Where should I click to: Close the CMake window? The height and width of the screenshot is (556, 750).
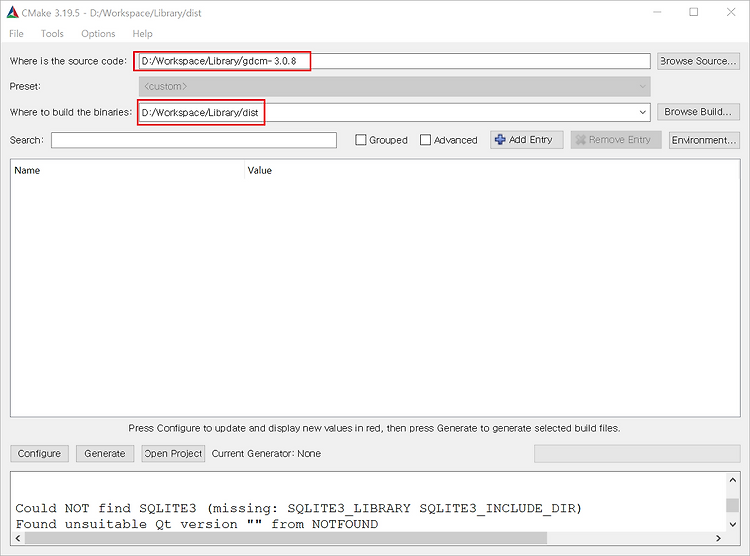(x=730, y=12)
